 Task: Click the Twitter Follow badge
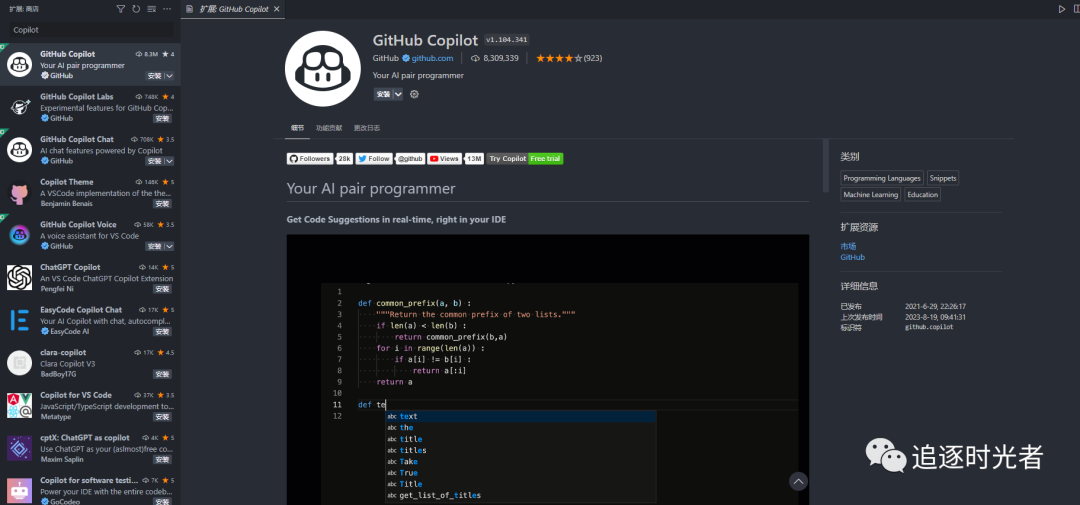point(373,158)
